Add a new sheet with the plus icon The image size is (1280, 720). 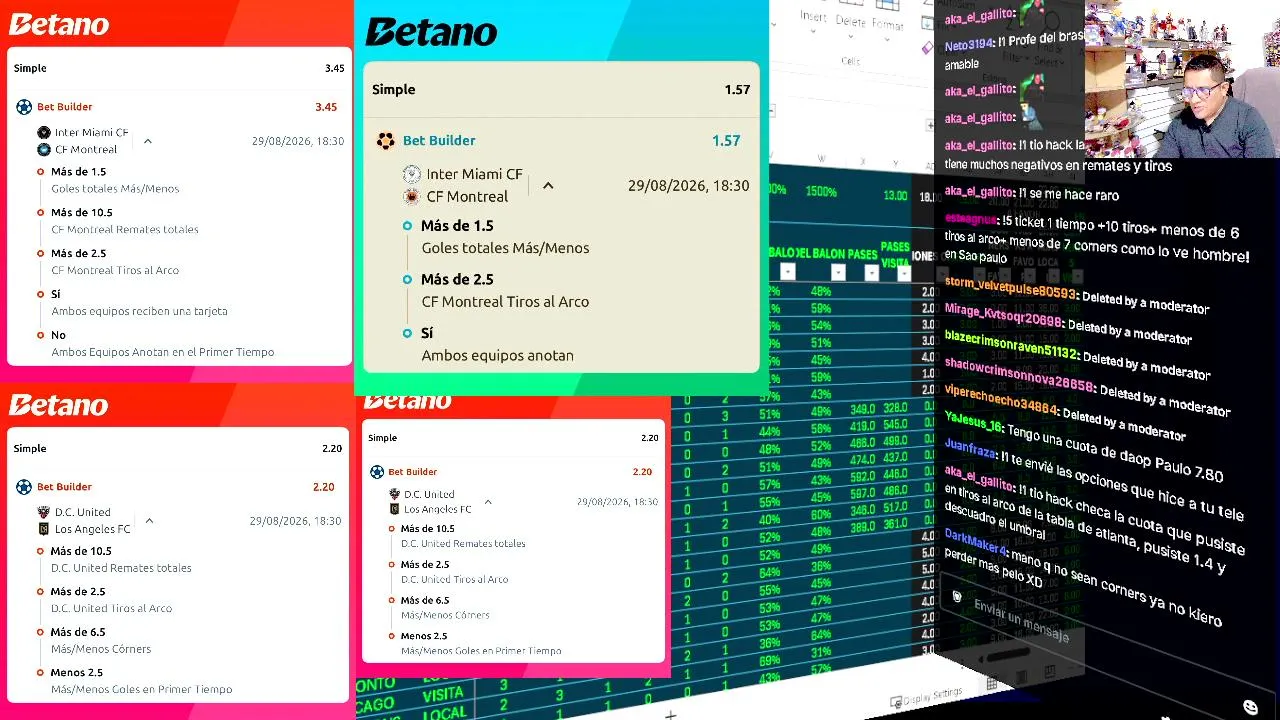[671, 714]
